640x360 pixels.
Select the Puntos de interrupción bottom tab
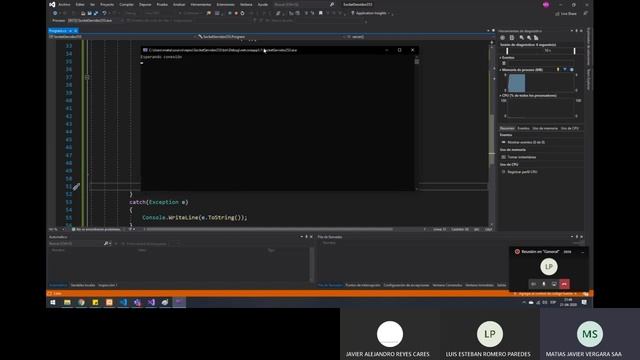pyautogui.click(x=362, y=285)
